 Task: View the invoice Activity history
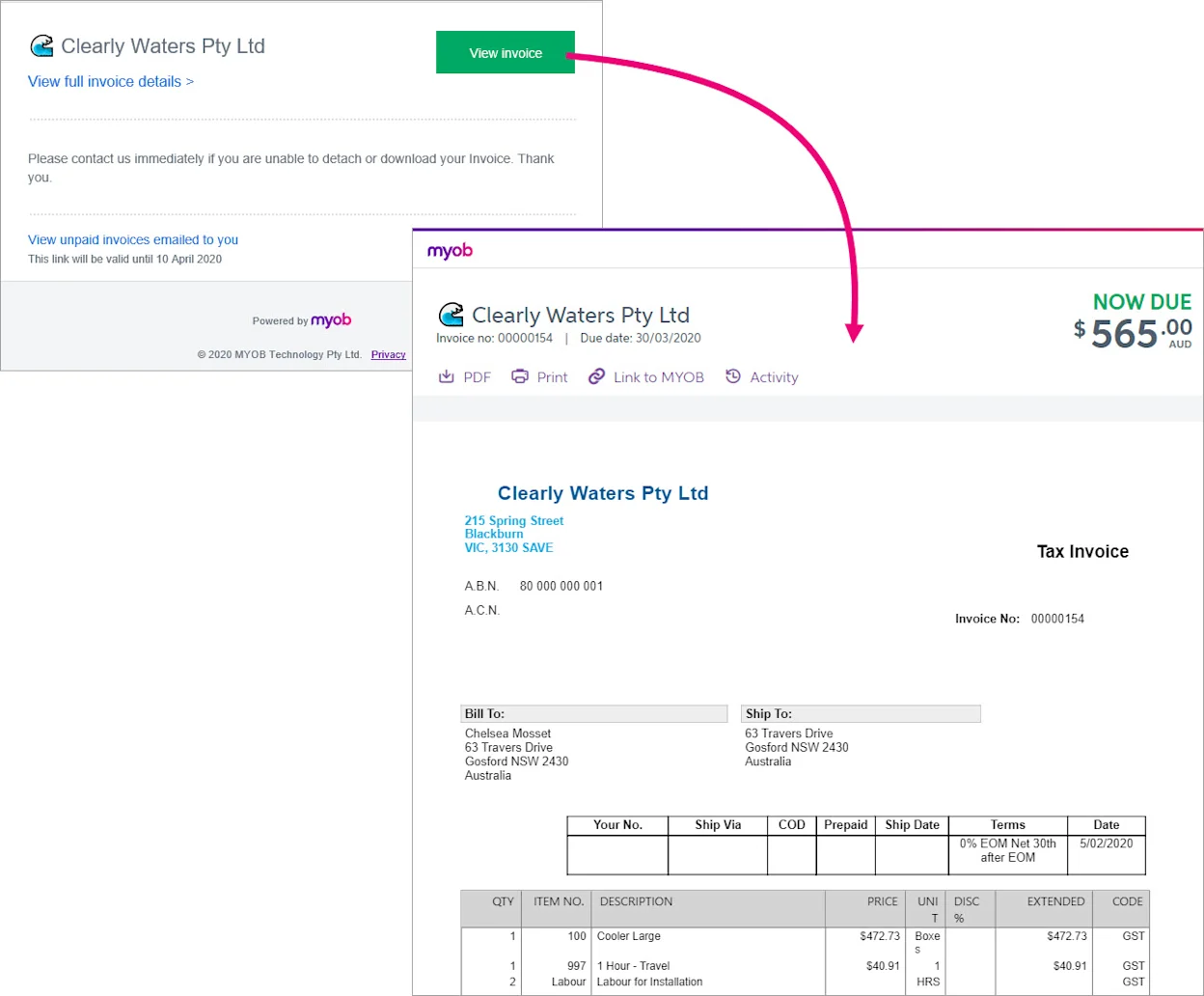click(x=761, y=376)
